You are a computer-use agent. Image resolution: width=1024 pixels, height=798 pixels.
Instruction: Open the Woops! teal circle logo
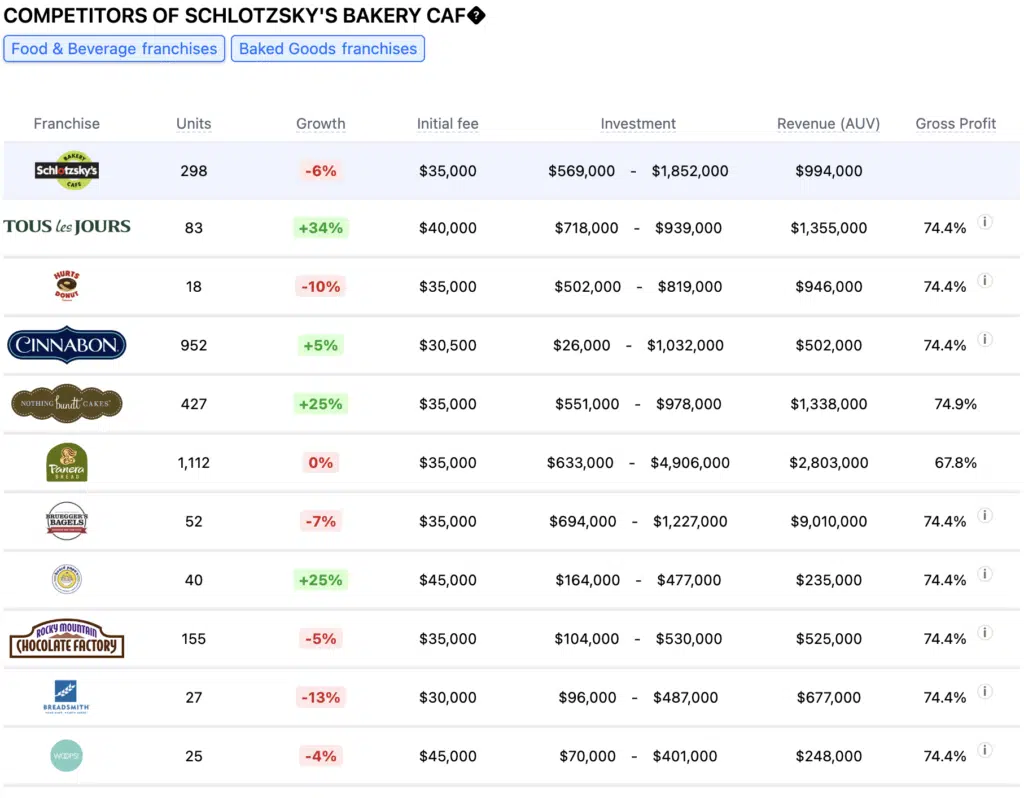point(67,756)
